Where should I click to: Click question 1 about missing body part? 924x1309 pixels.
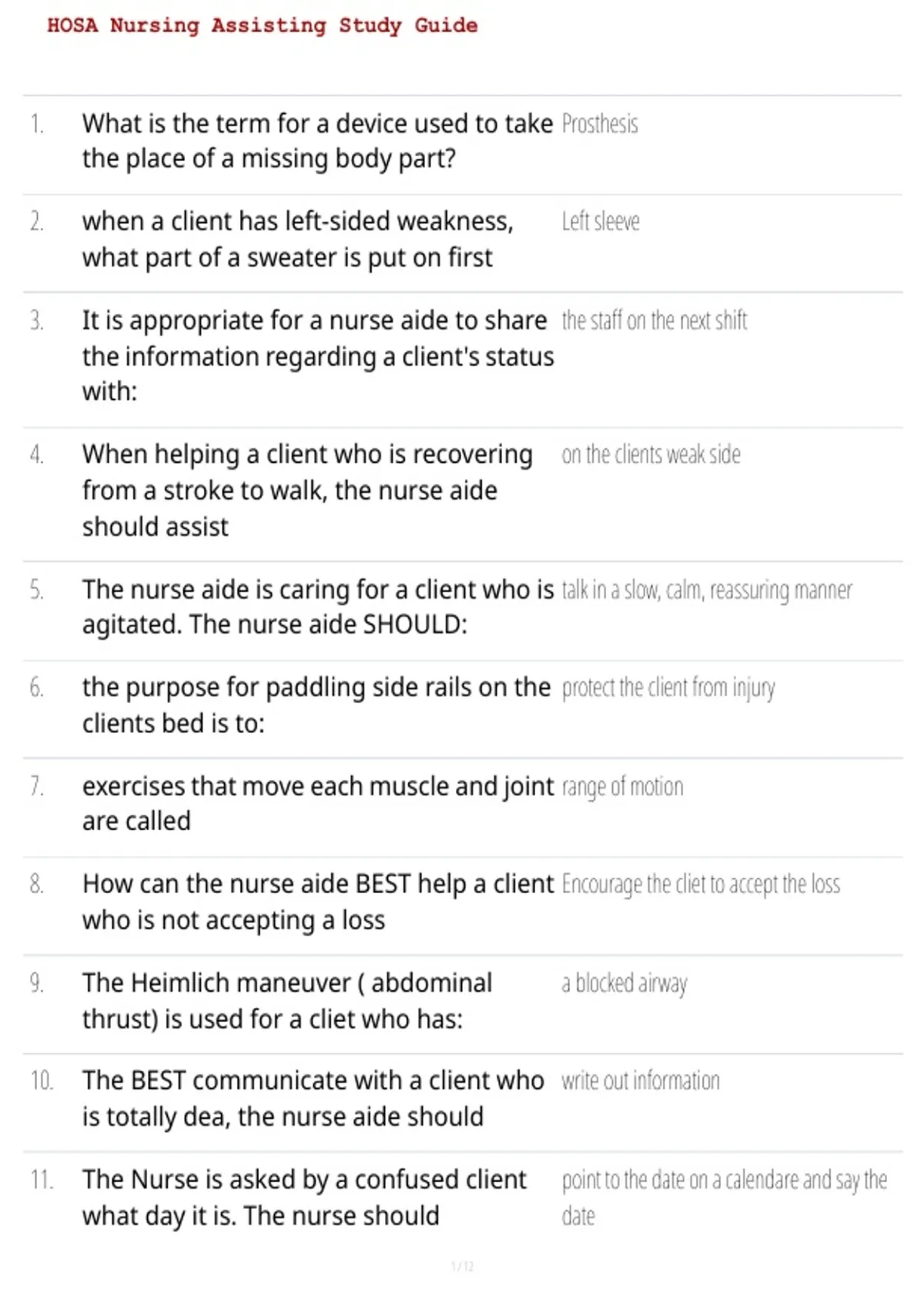[x=317, y=141]
